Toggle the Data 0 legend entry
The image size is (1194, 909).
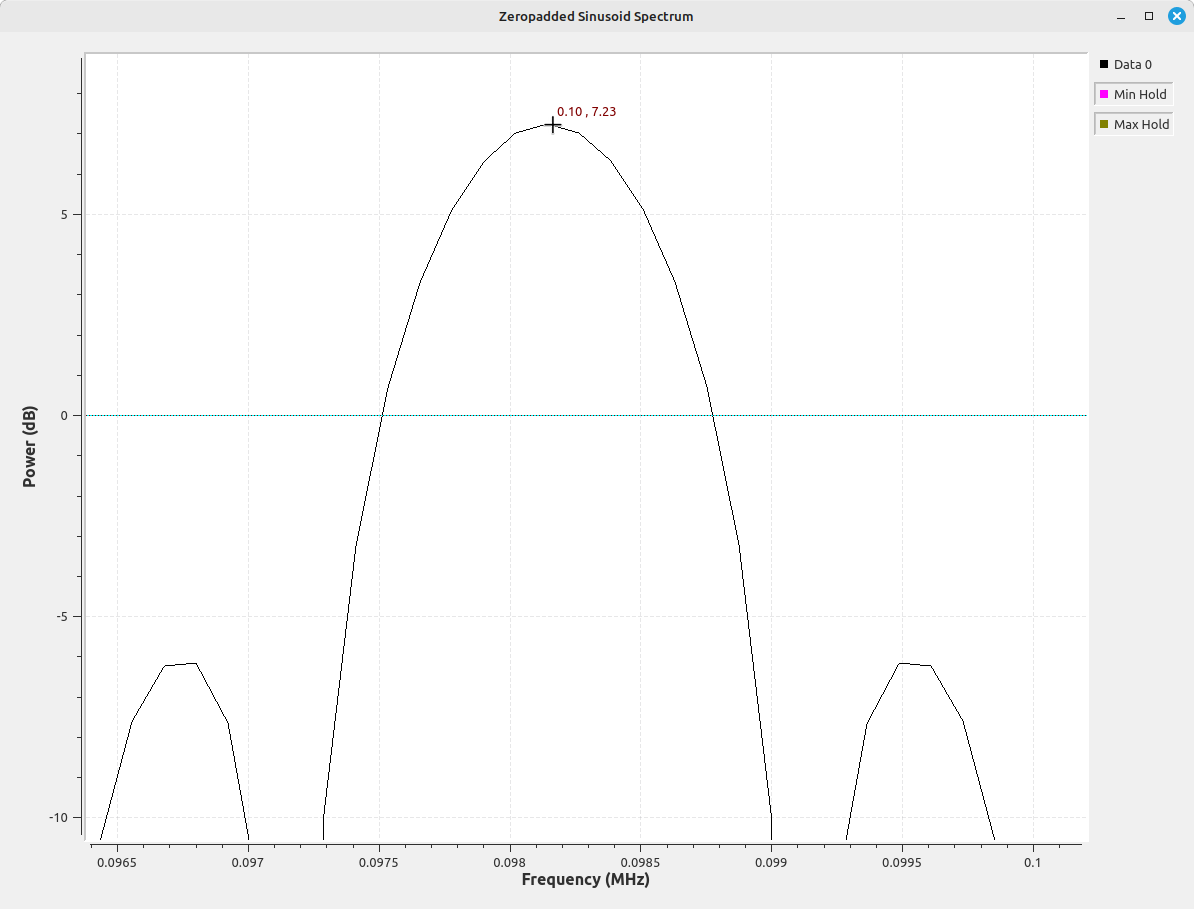(1132, 64)
